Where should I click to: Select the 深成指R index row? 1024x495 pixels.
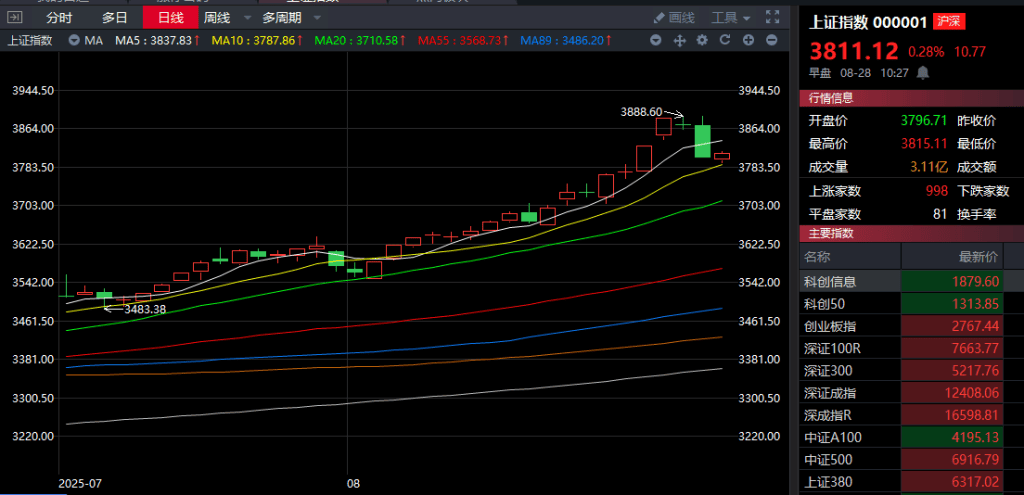pyautogui.click(x=912, y=415)
